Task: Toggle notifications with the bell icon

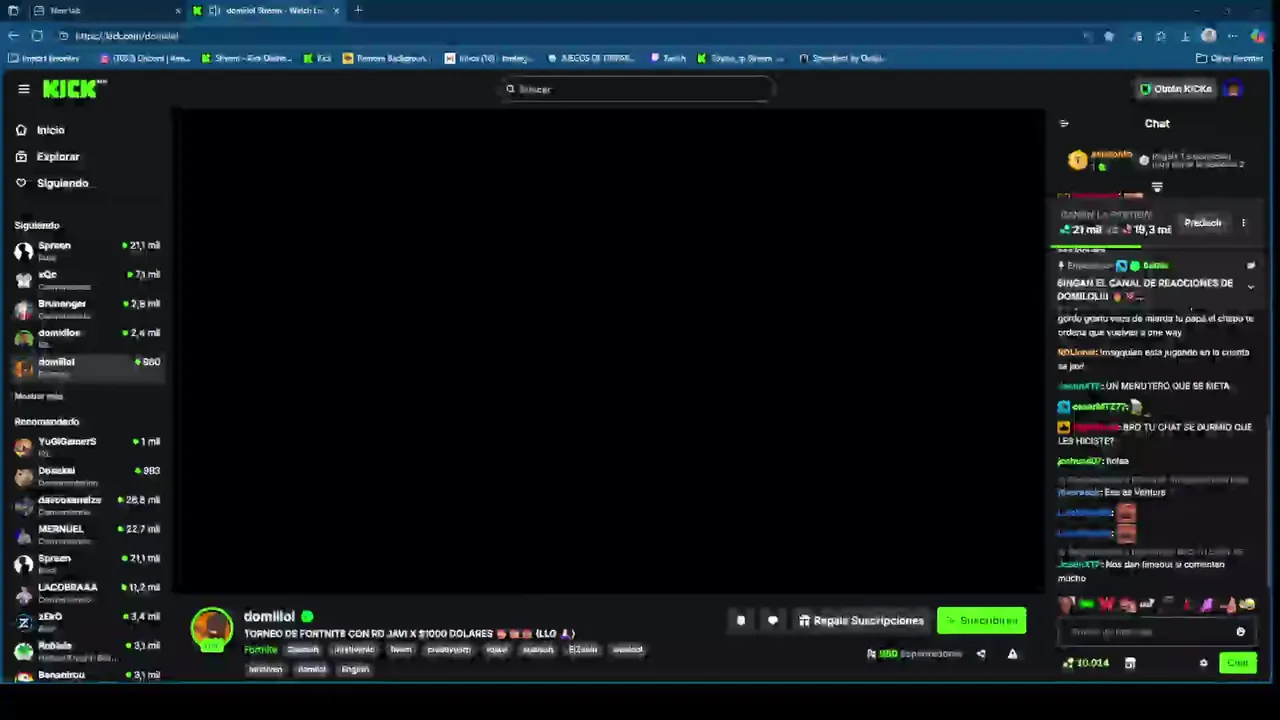Action: coord(740,621)
